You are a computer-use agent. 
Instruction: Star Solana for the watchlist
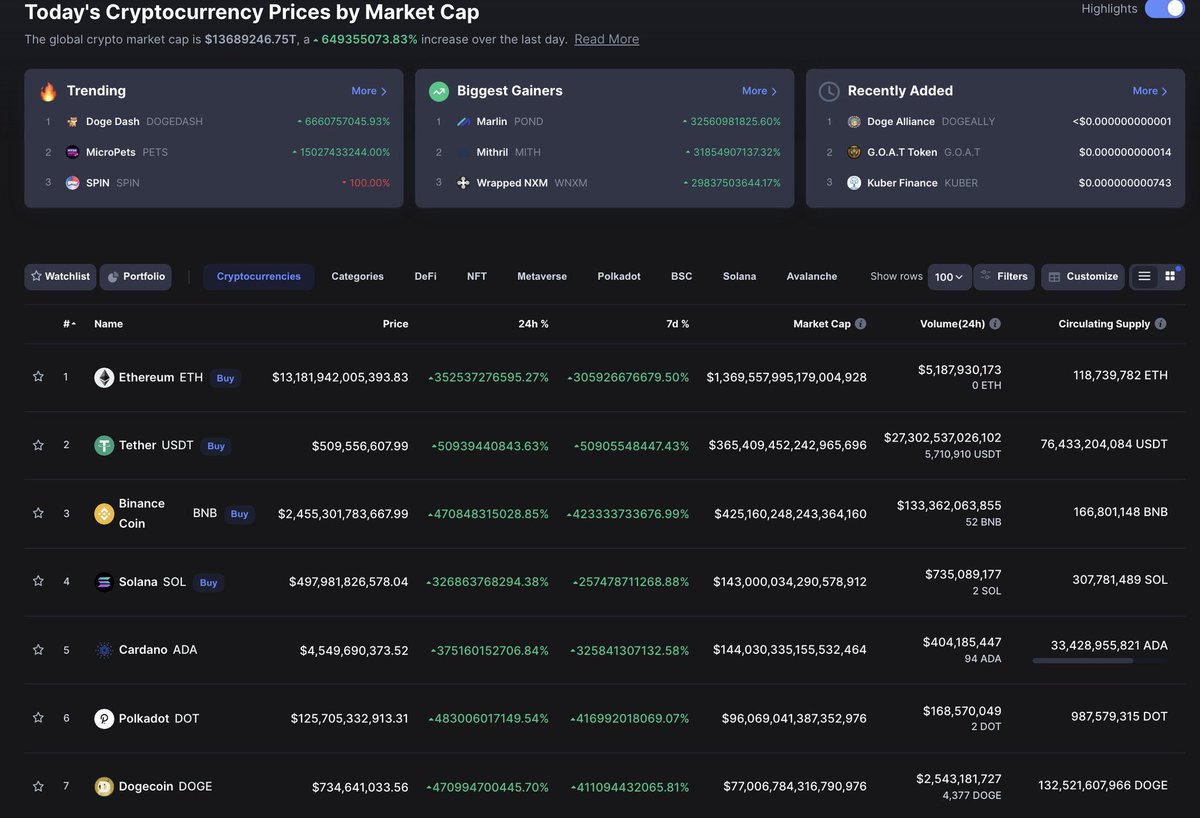coord(38,581)
